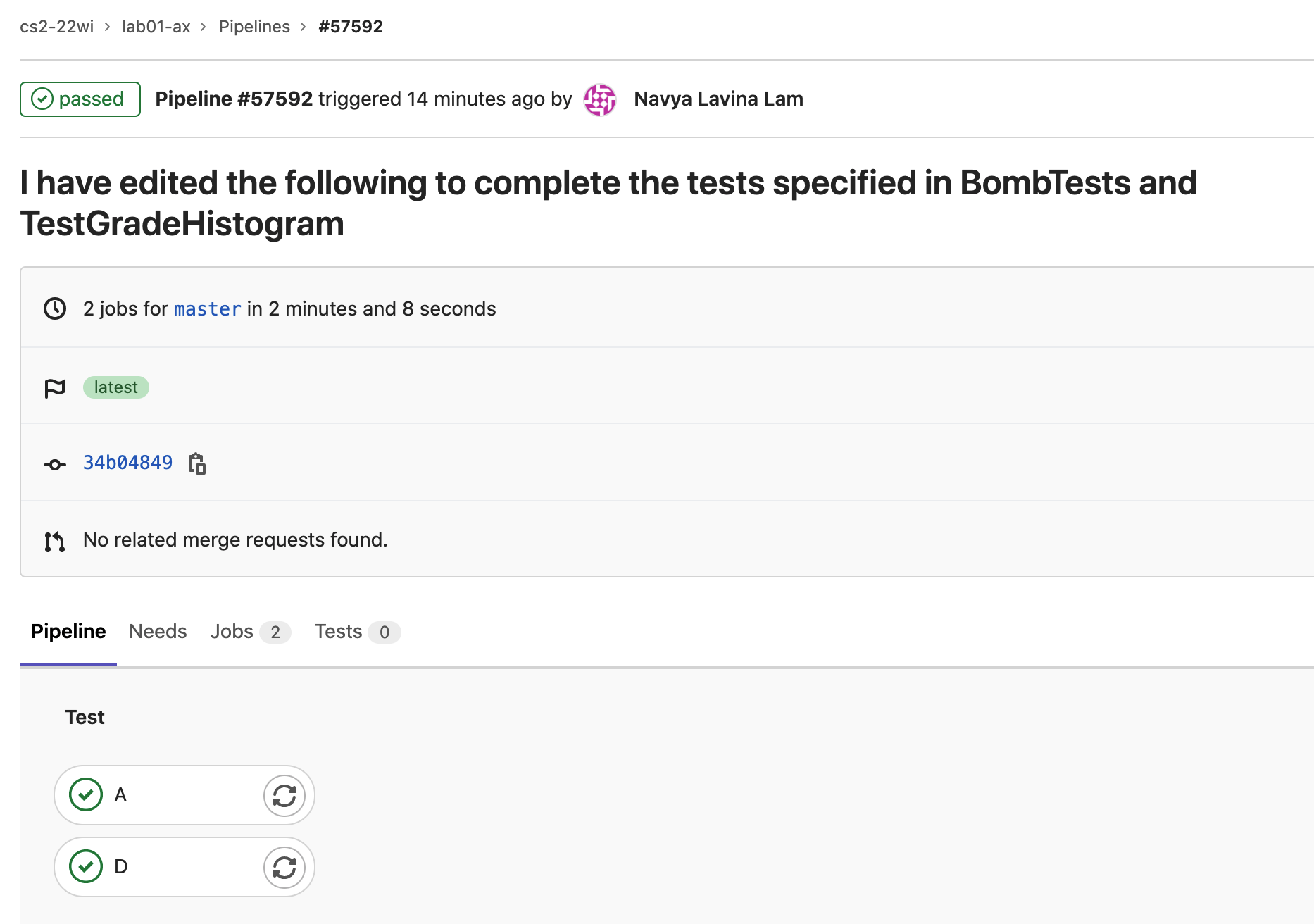Click Navya Lavina Lam's avatar
Screen dimensions: 1314x924
click(x=600, y=99)
